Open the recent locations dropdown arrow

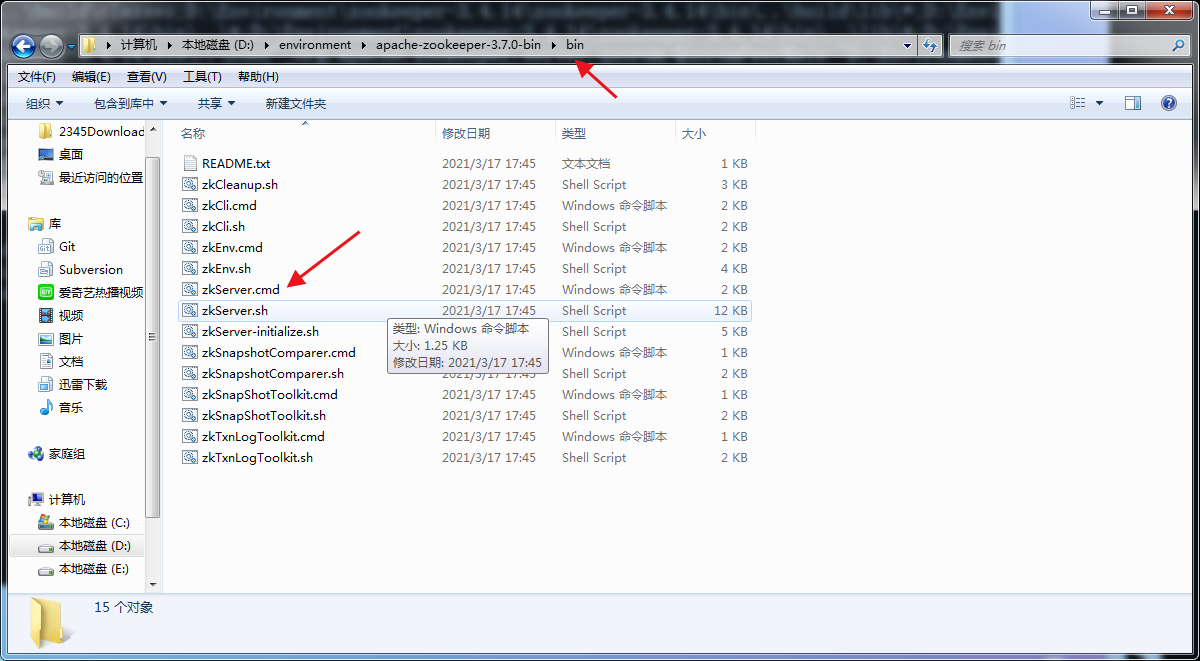(x=71, y=47)
